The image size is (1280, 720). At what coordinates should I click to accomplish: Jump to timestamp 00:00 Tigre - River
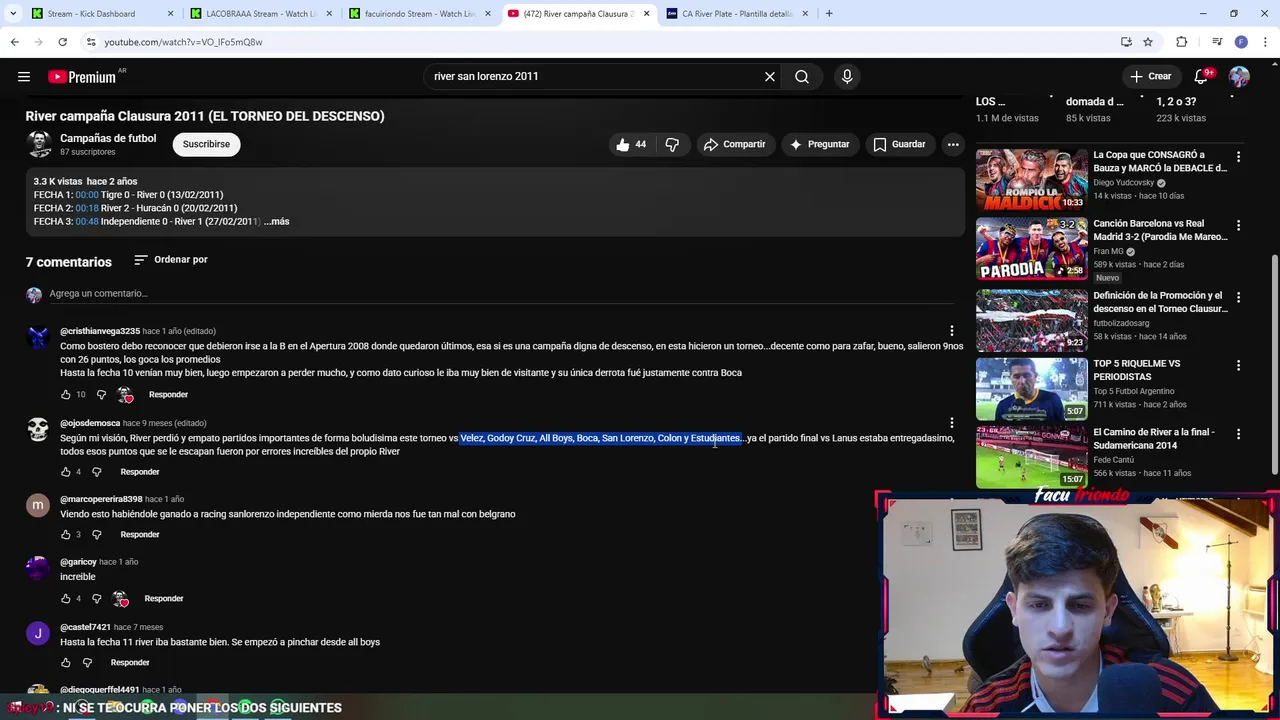tap(87, 195)
